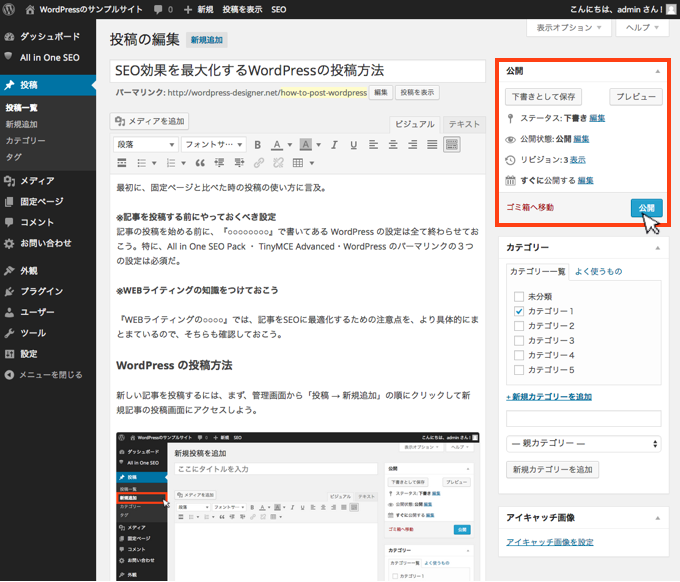Expand the ヘルプ help tab

pos(643,28)
